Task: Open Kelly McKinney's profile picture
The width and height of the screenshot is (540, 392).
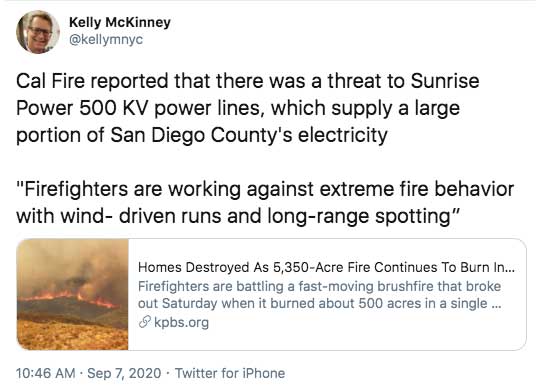Action: tap(38, 32)
